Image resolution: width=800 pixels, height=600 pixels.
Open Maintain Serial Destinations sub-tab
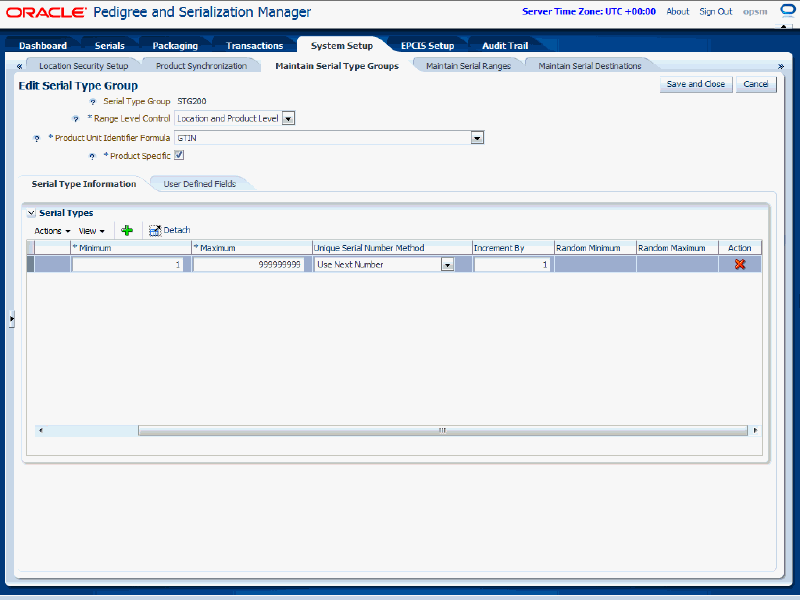[x=590, y=66]
